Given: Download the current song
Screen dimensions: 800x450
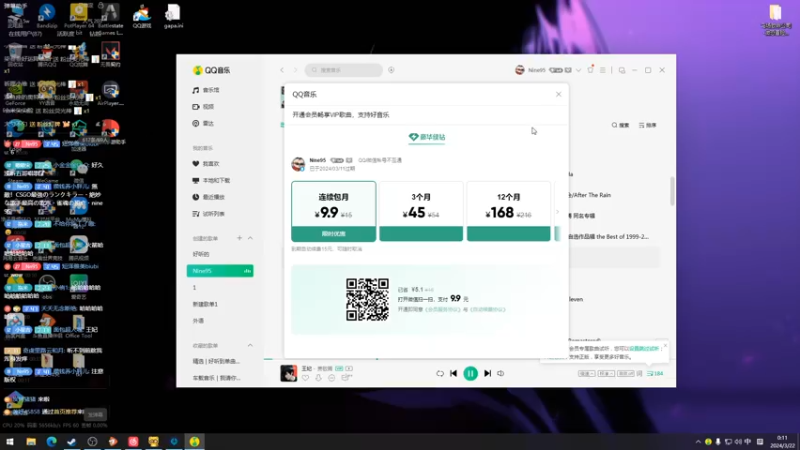Looking at the screenshot, I should tap(318, 378).
